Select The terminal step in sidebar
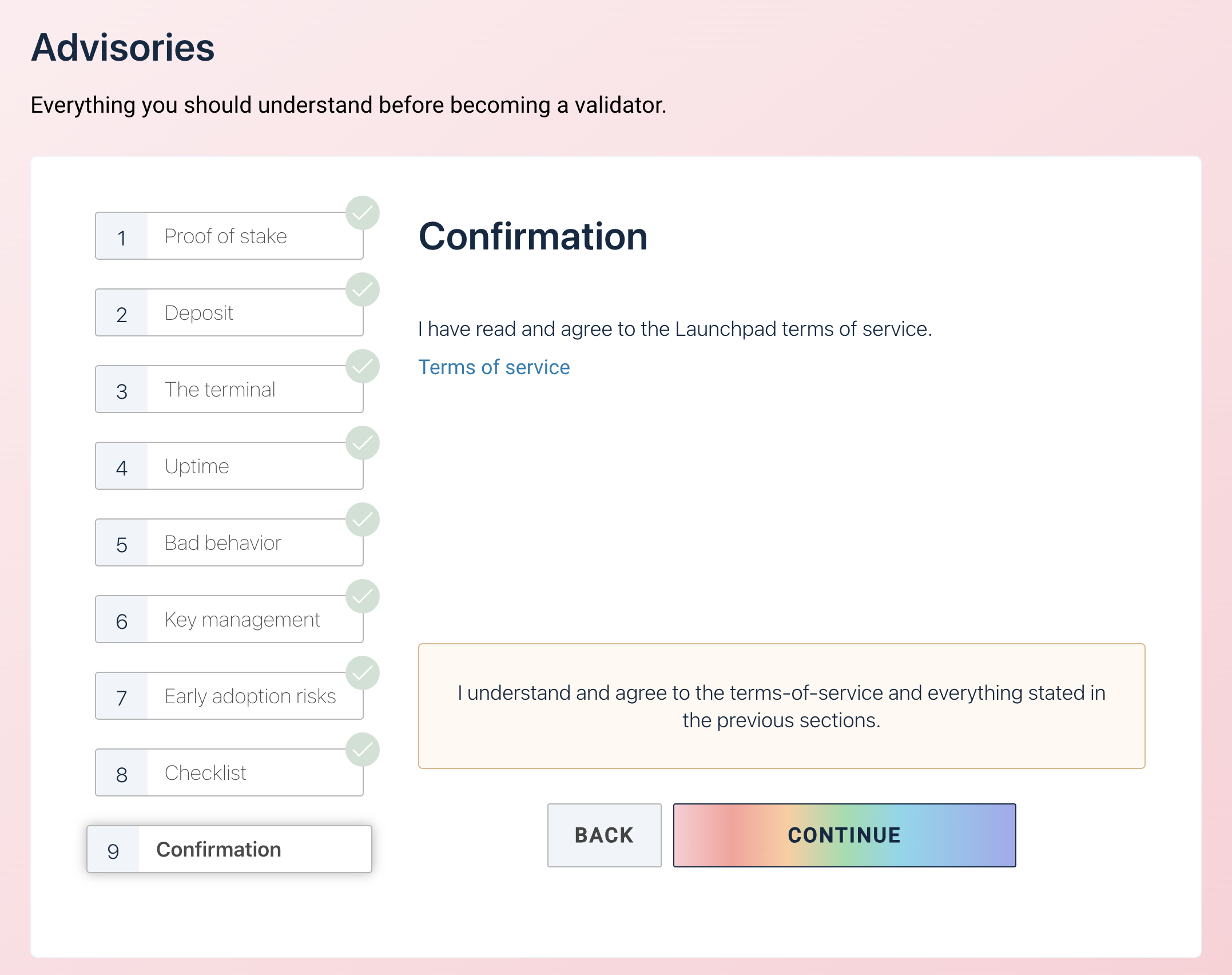The image size is (1232, 975). point(229,390)
